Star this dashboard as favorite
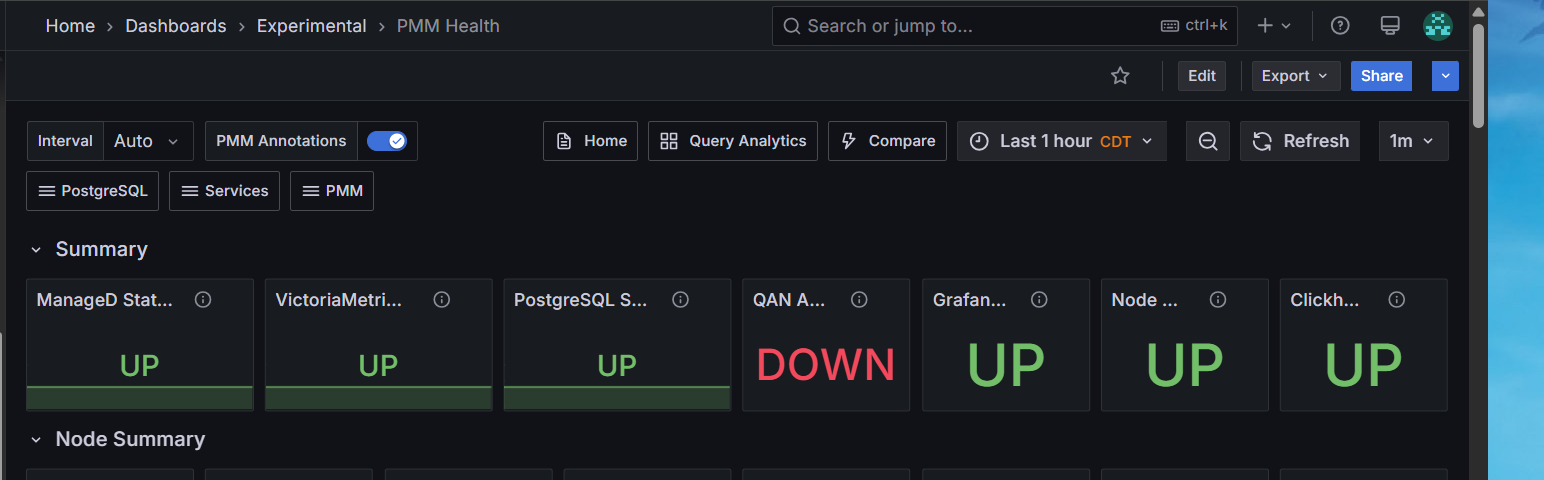 point(1120,76)
